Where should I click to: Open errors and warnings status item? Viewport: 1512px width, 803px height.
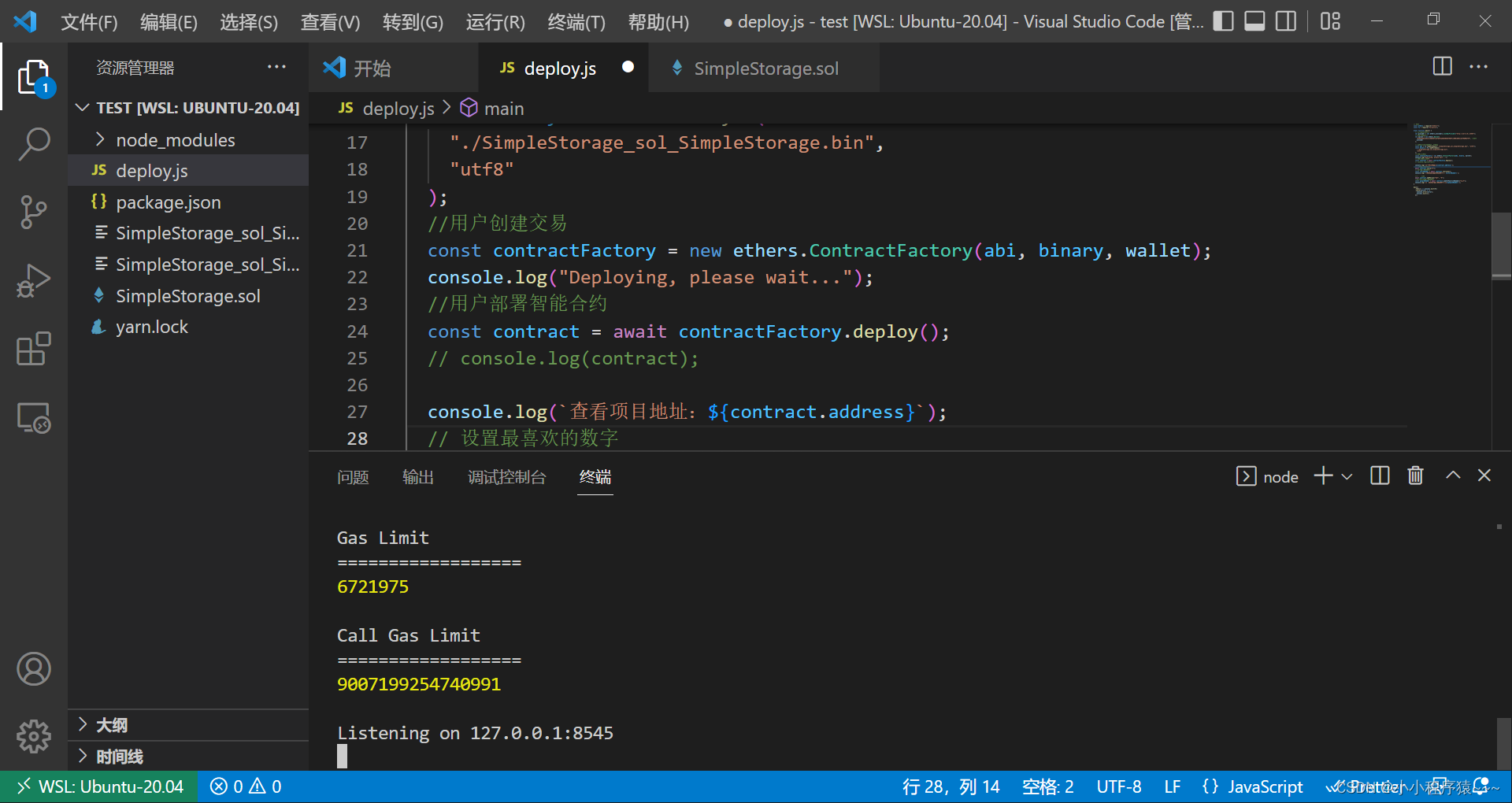tap(246, 786)
